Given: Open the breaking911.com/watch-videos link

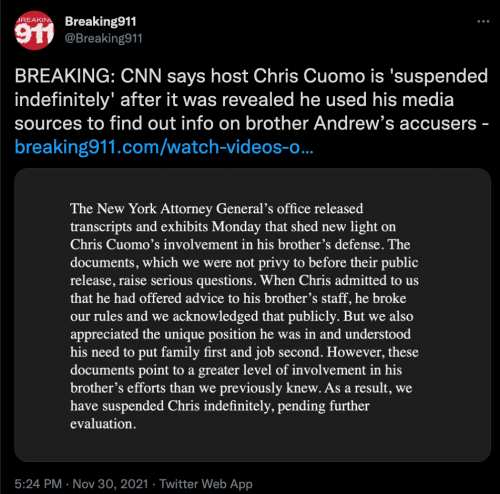Looking at the screenshot, I should coord(164,147).
